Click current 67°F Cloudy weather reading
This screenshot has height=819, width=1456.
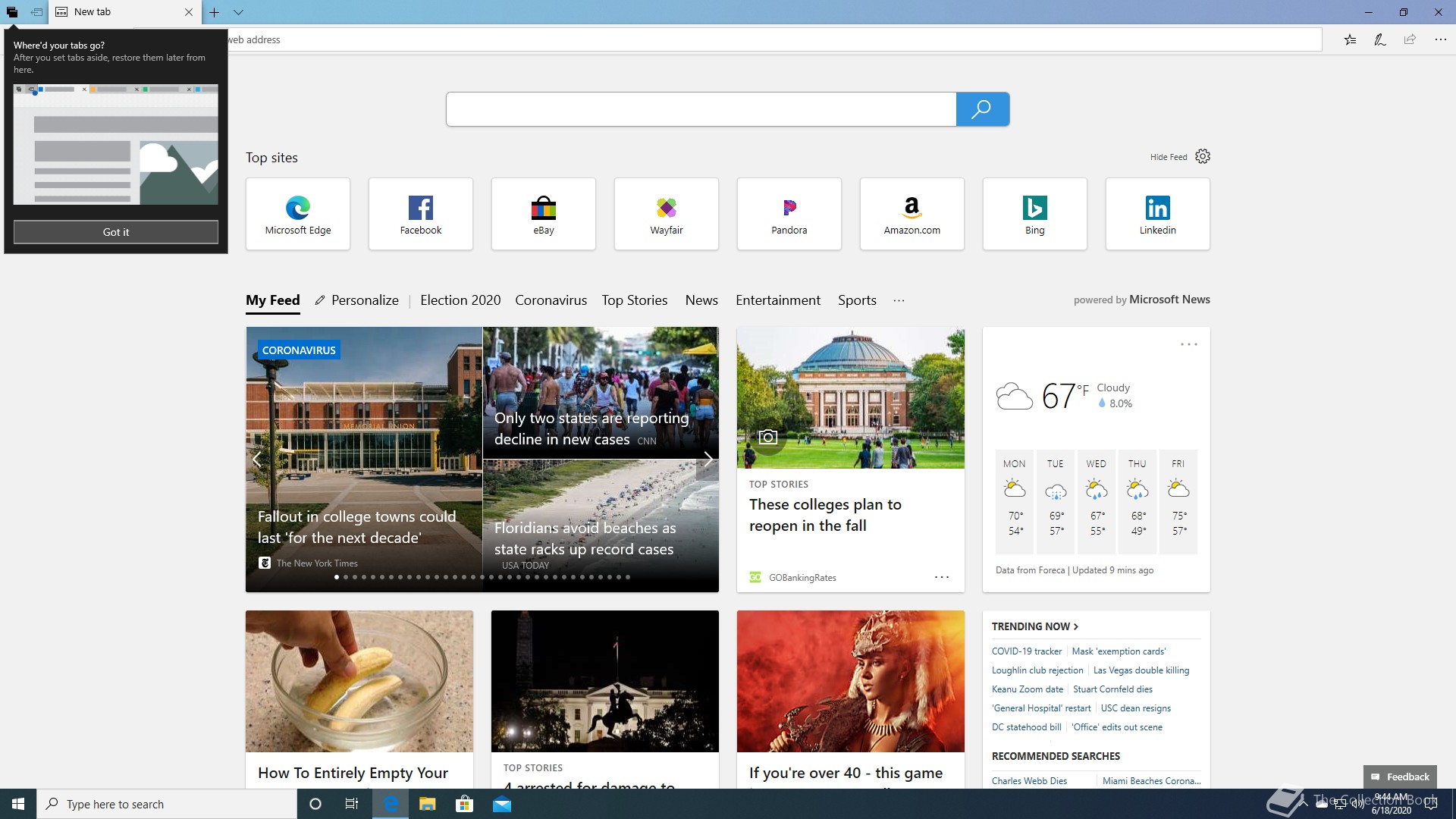[1064, 395]
